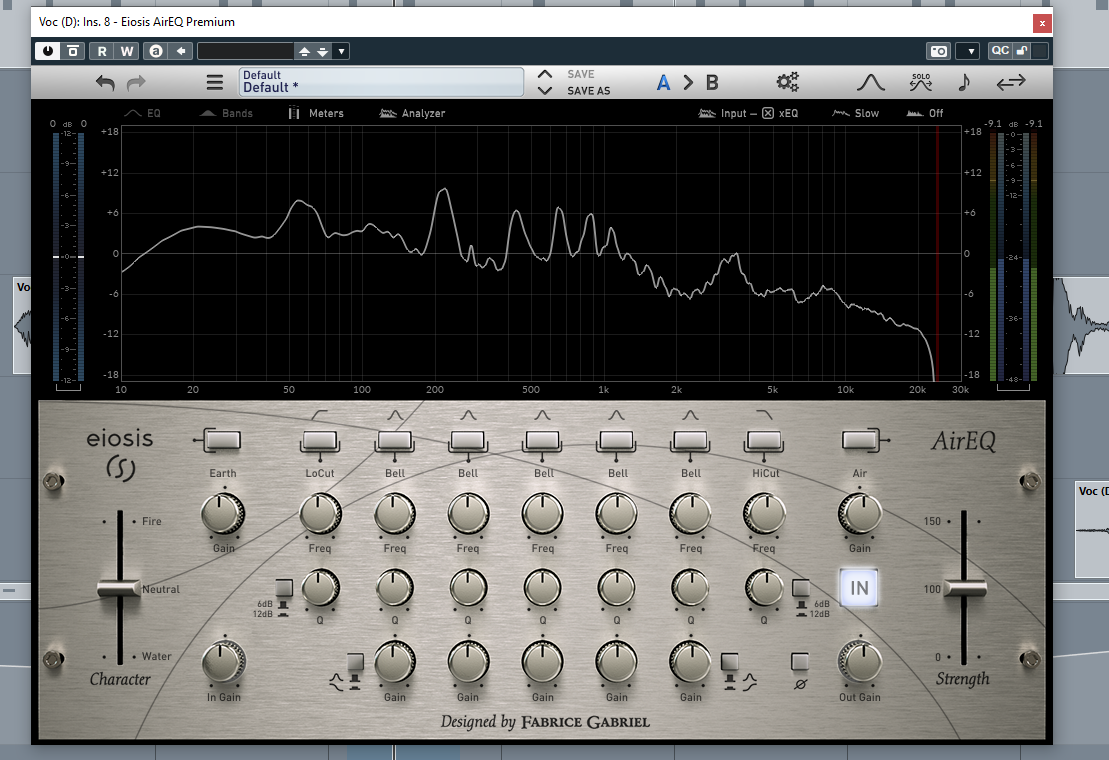Click the bell curve icon in top bar
This screenshot has width=1109, height=760.
pyautogui.click(x=871, y=83)
